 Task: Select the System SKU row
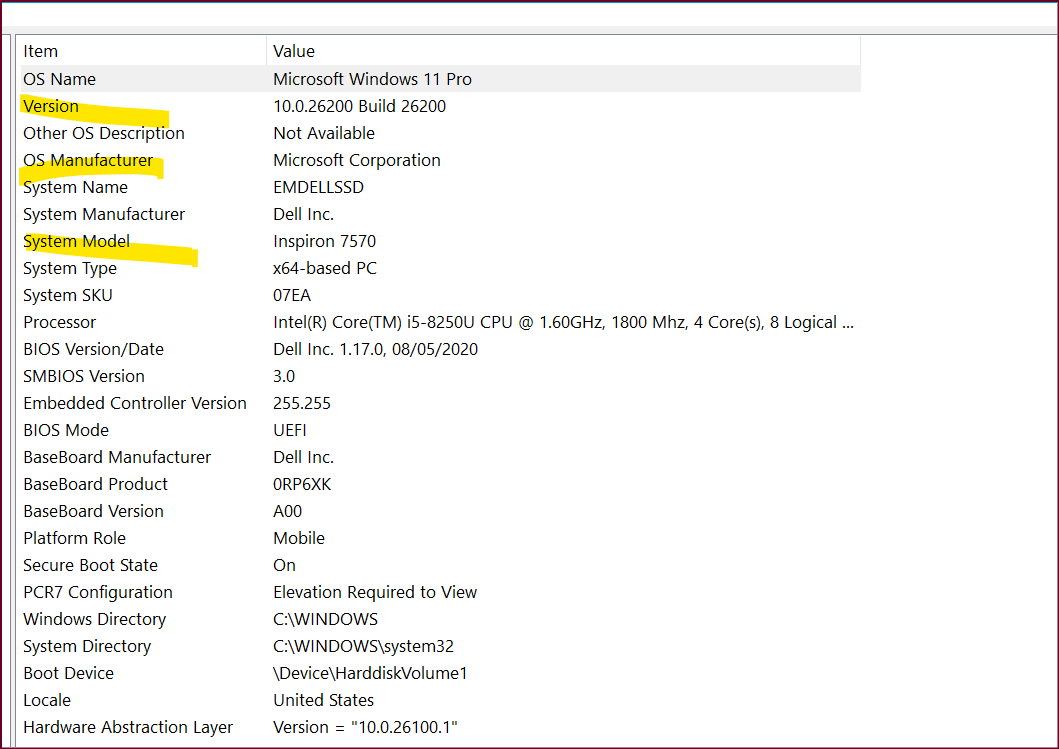440,295
